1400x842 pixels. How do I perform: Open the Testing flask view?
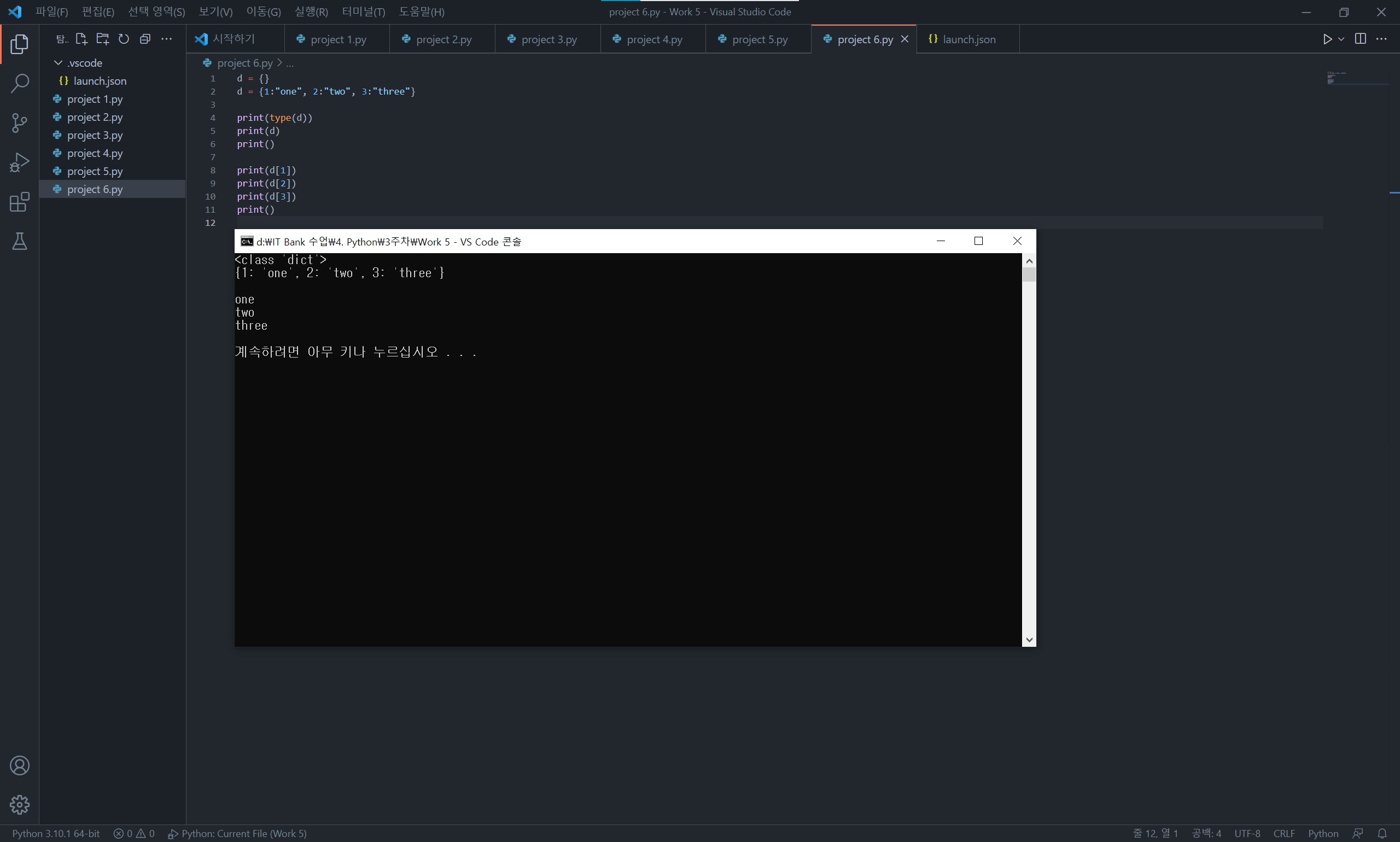(x=19, y=242)
